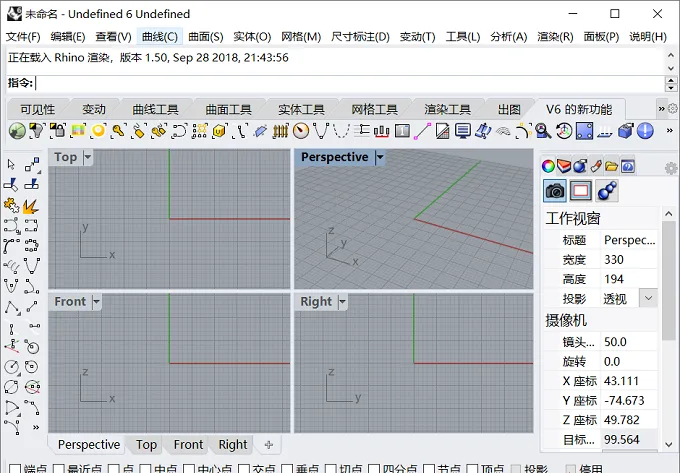This screenshot has height=473, width=680.
Task: Open the Top viewport dropdown arrow
Action: (88, 157)
